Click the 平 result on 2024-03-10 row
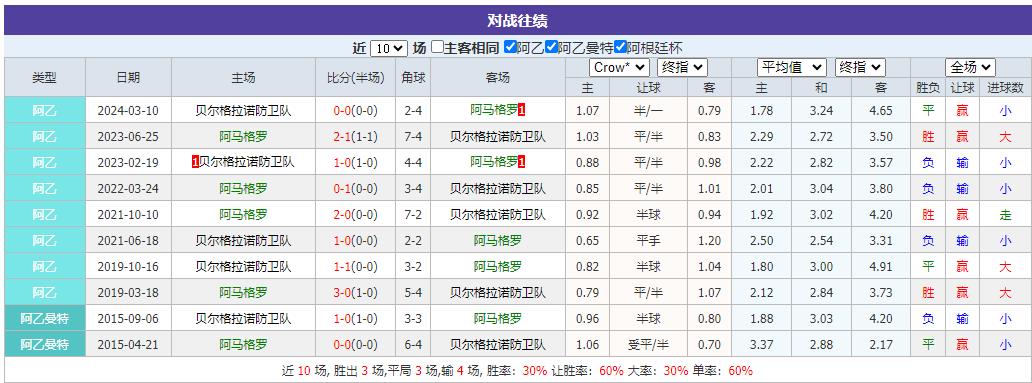1032x383 pixels. (928, 111)
